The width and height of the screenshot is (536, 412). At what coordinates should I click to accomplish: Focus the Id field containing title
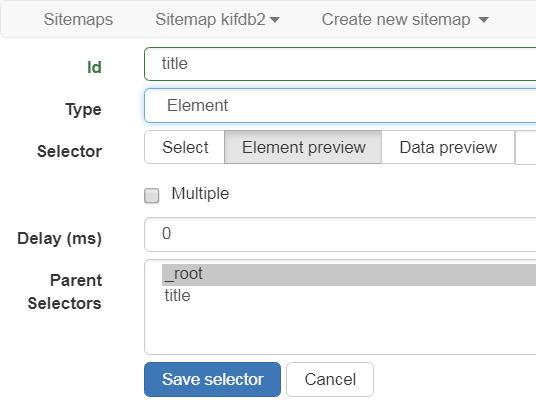click(340, 64)
